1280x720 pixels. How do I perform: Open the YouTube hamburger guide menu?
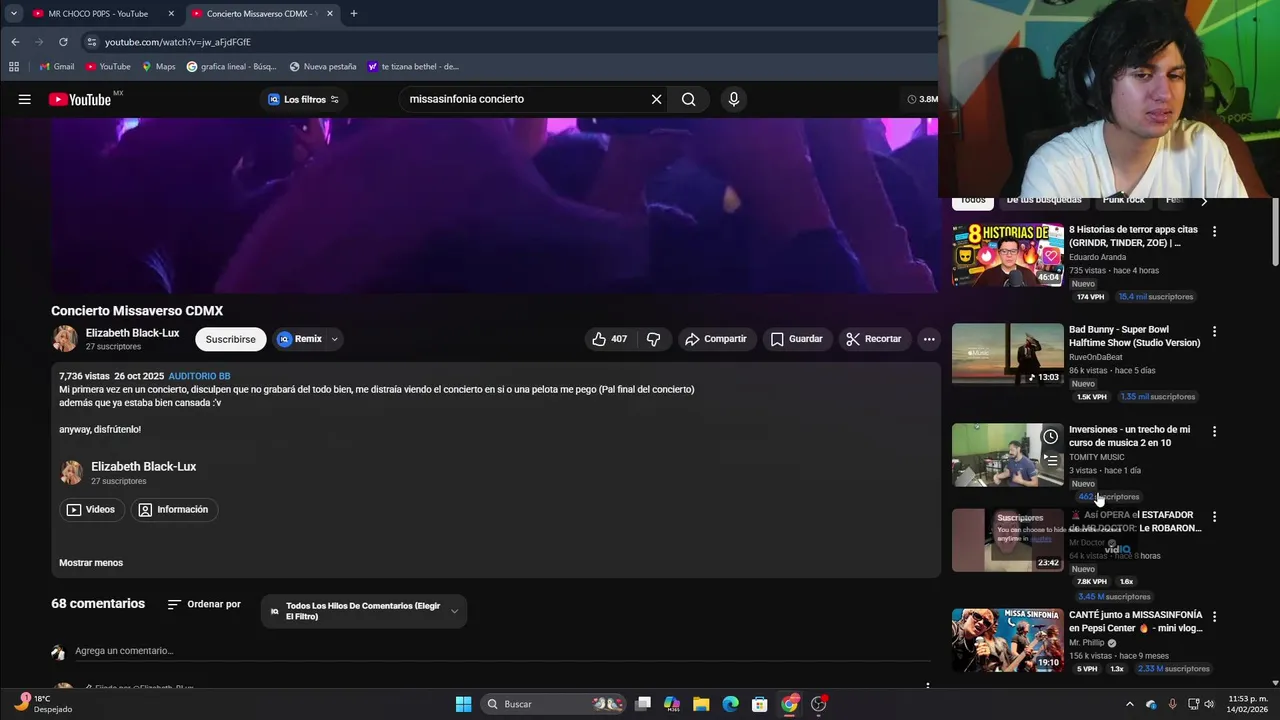[25, 99]
